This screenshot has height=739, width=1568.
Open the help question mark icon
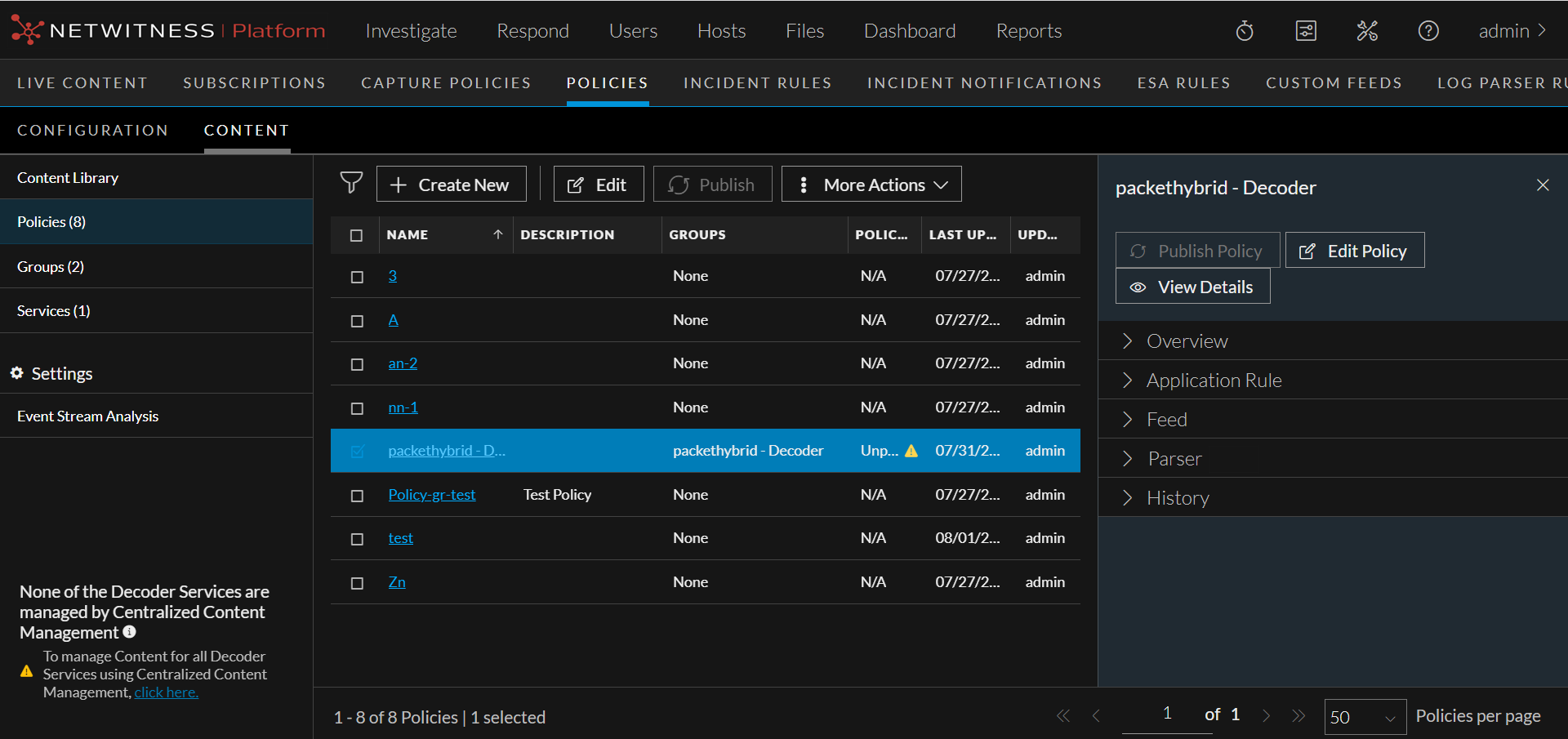tap(1428, 31)
